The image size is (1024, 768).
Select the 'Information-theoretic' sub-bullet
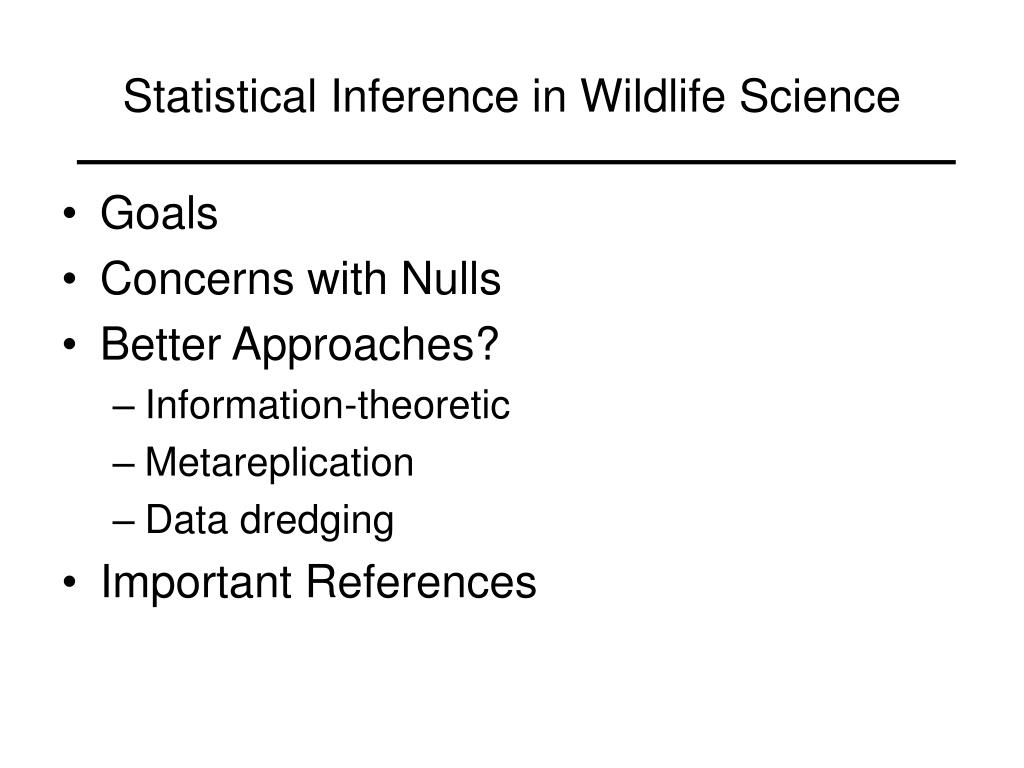click(327, 404)
